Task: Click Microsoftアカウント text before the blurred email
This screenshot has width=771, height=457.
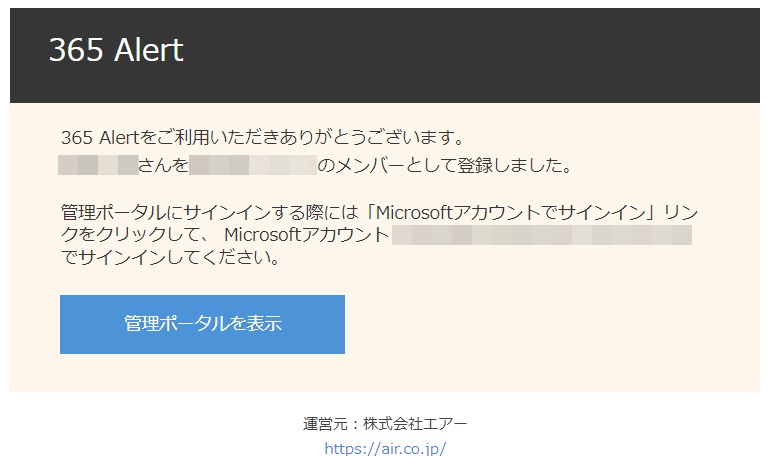Action: (x=306, y=236)
